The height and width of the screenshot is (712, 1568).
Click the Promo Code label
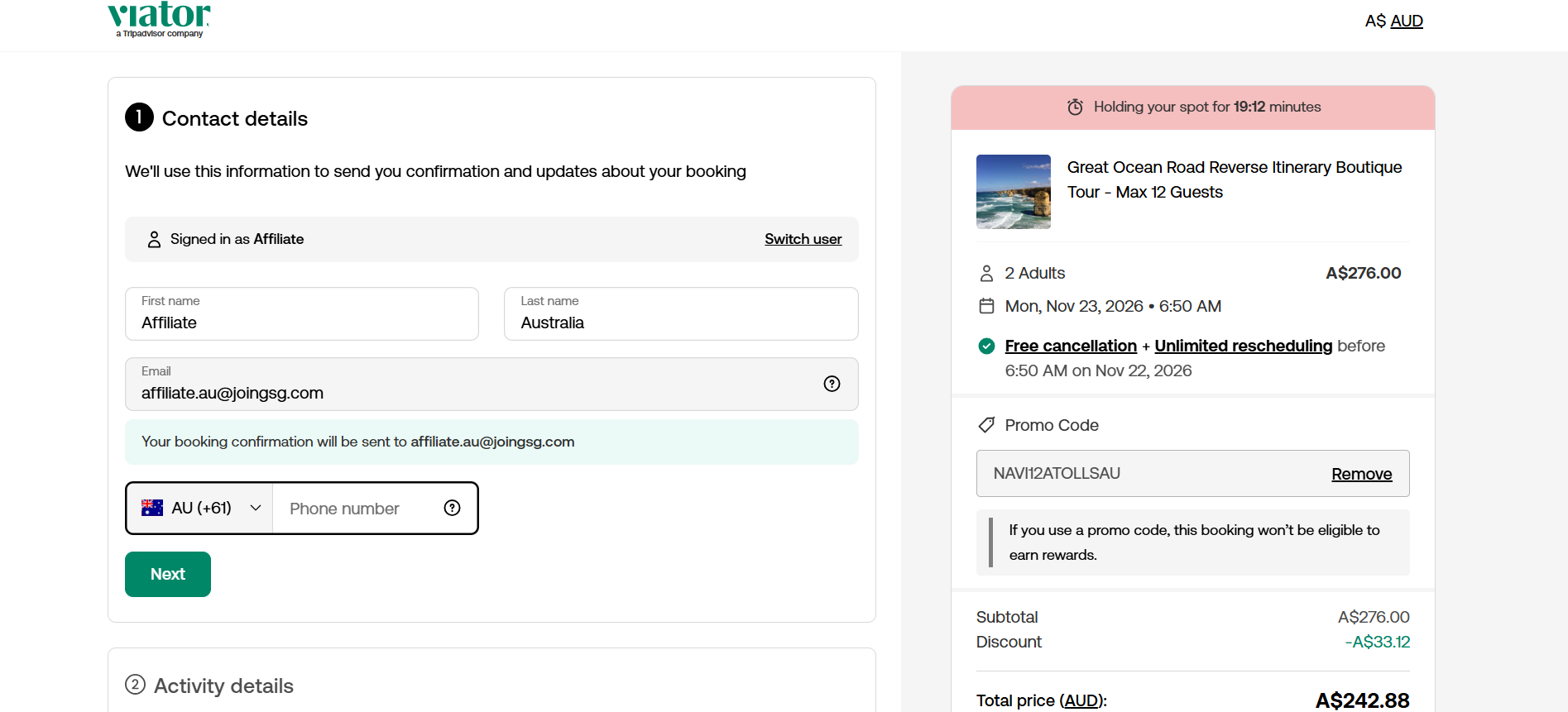pyautogui.click(x=1052, y=425)
